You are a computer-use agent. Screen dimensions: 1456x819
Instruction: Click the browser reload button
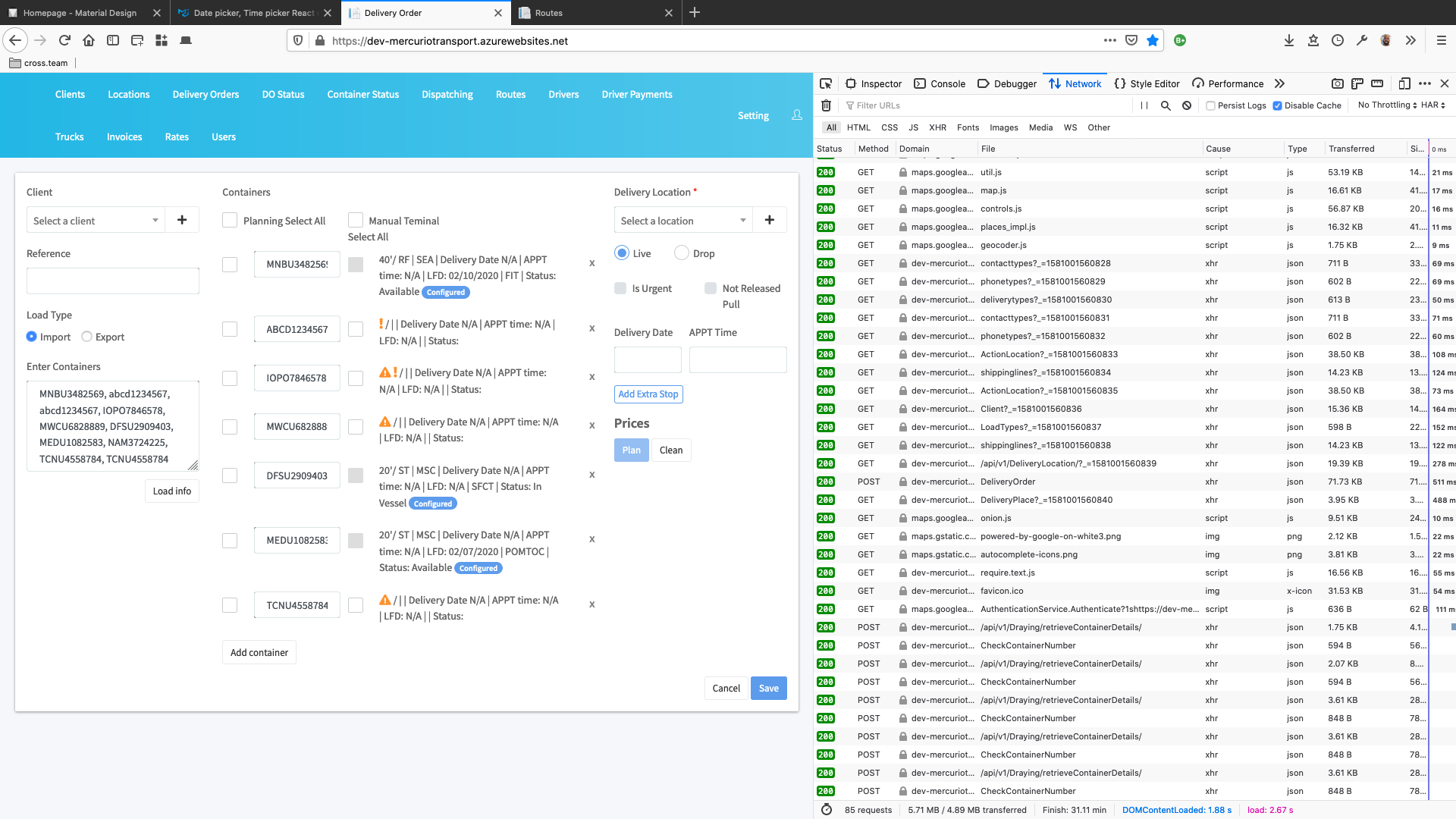64,40
